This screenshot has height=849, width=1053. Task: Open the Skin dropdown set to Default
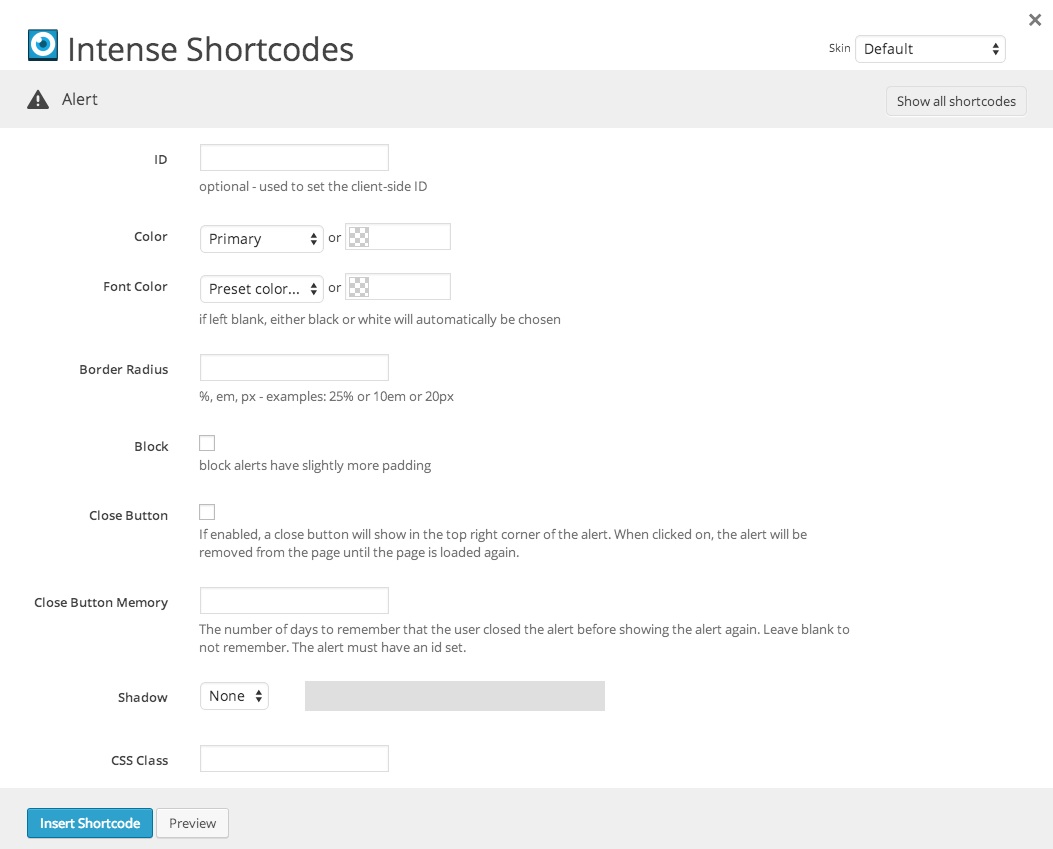pos(930,49)
